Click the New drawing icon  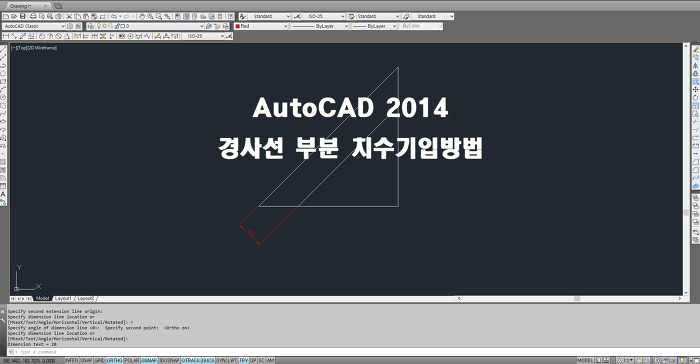pos(6,16)
